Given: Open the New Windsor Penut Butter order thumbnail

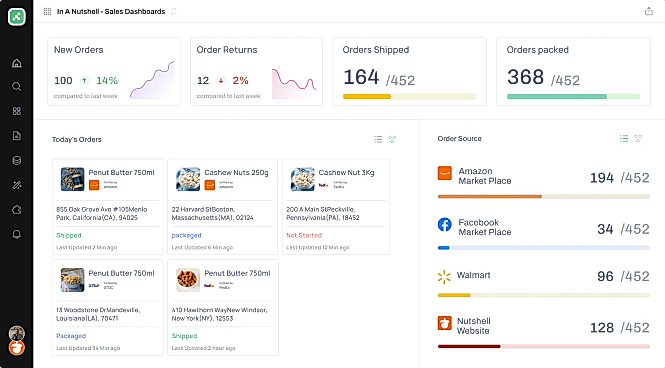Looking at the screenshot, I should pos(188,280).
